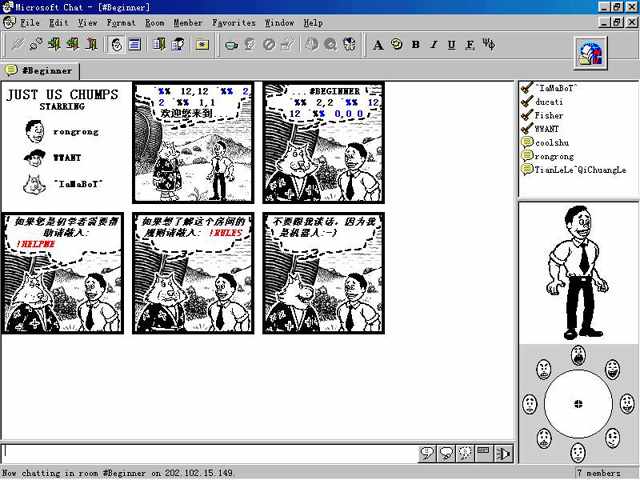Open the Room menu
This screenshot has height=480, width=640.
click(155, 23)
